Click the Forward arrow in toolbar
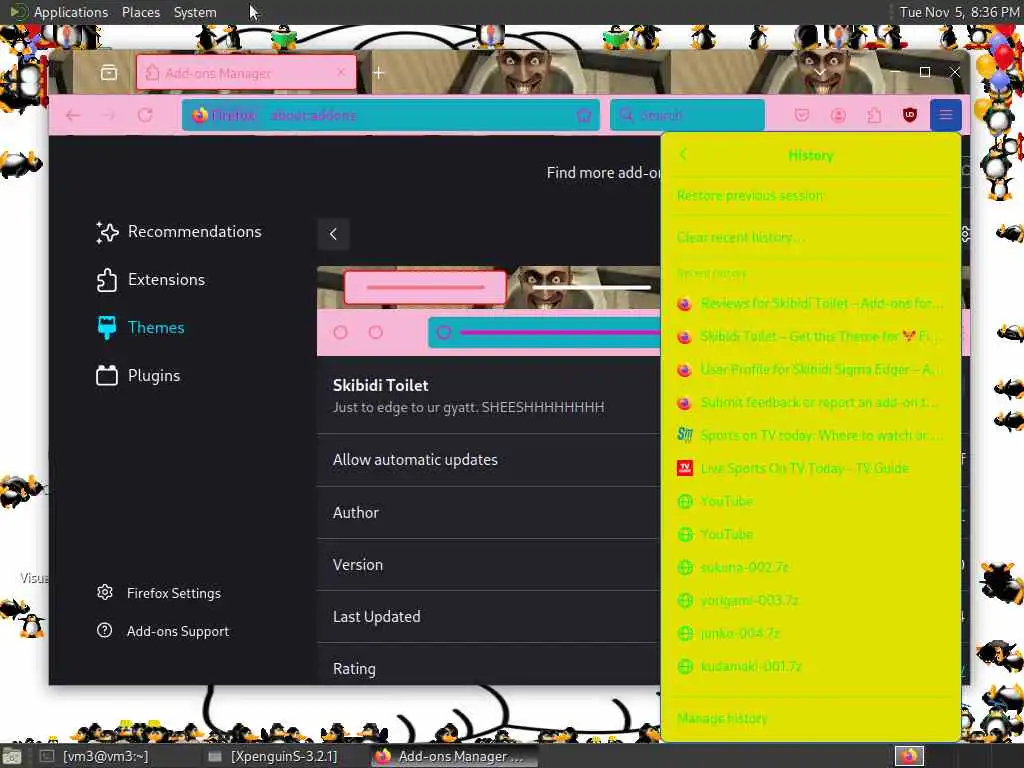The image size is (1024, 768). click(108, 116)
